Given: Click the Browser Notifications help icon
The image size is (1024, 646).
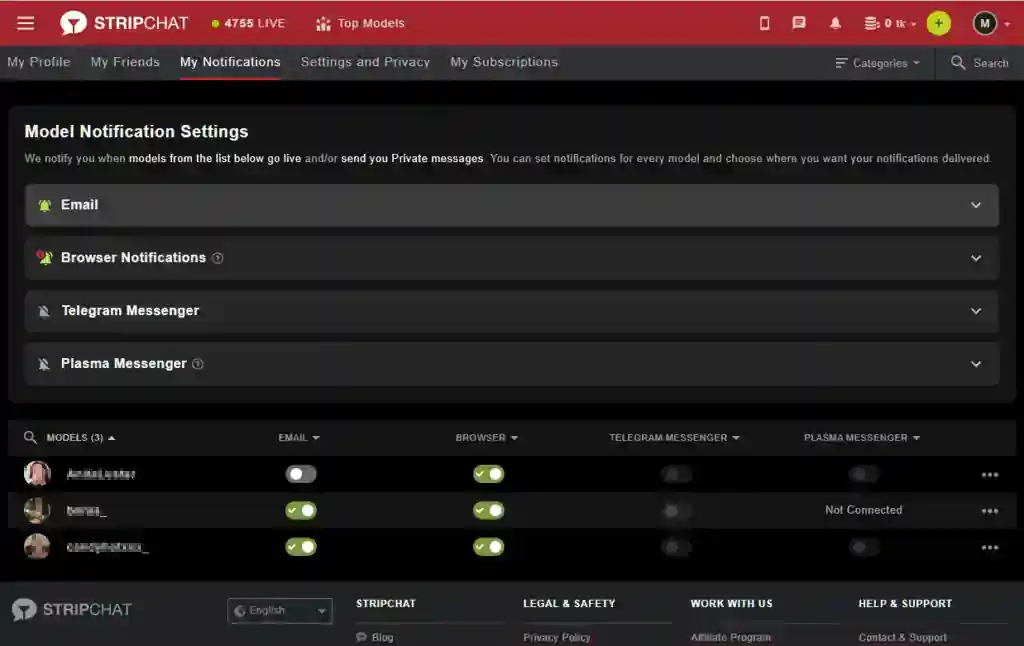Looking at the screenshot, I should [x=217, y=258].
